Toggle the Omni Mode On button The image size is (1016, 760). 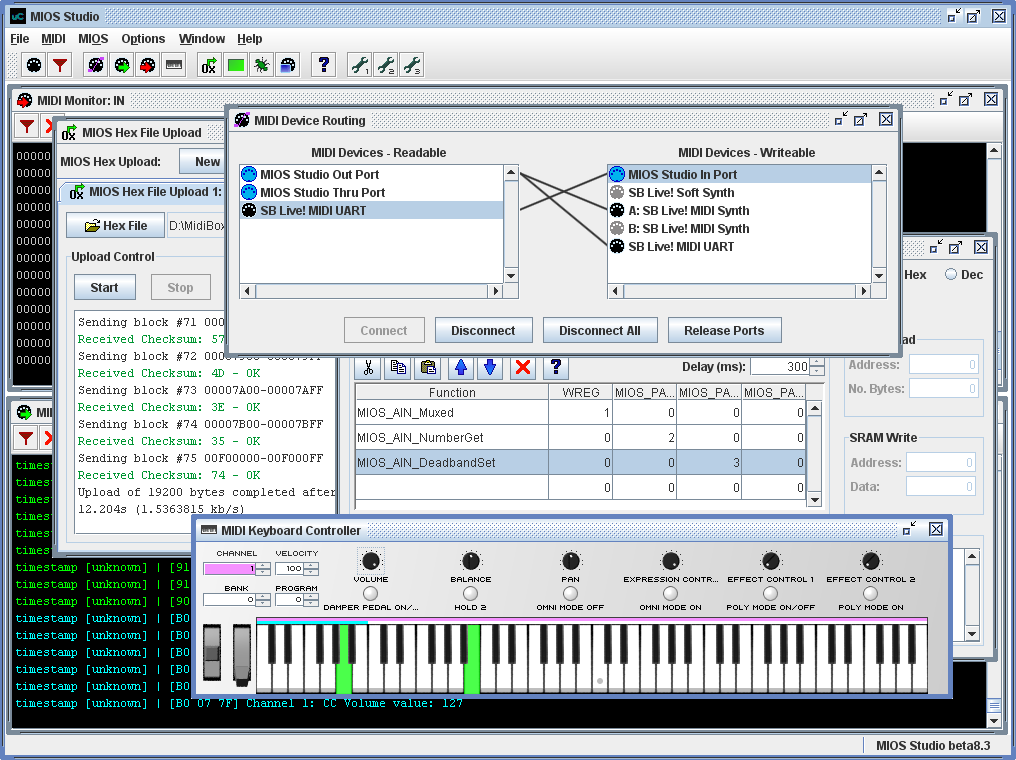[670, 593]
